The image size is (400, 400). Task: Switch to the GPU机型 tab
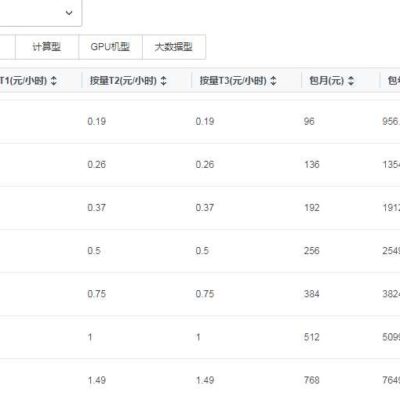[110, 47]
